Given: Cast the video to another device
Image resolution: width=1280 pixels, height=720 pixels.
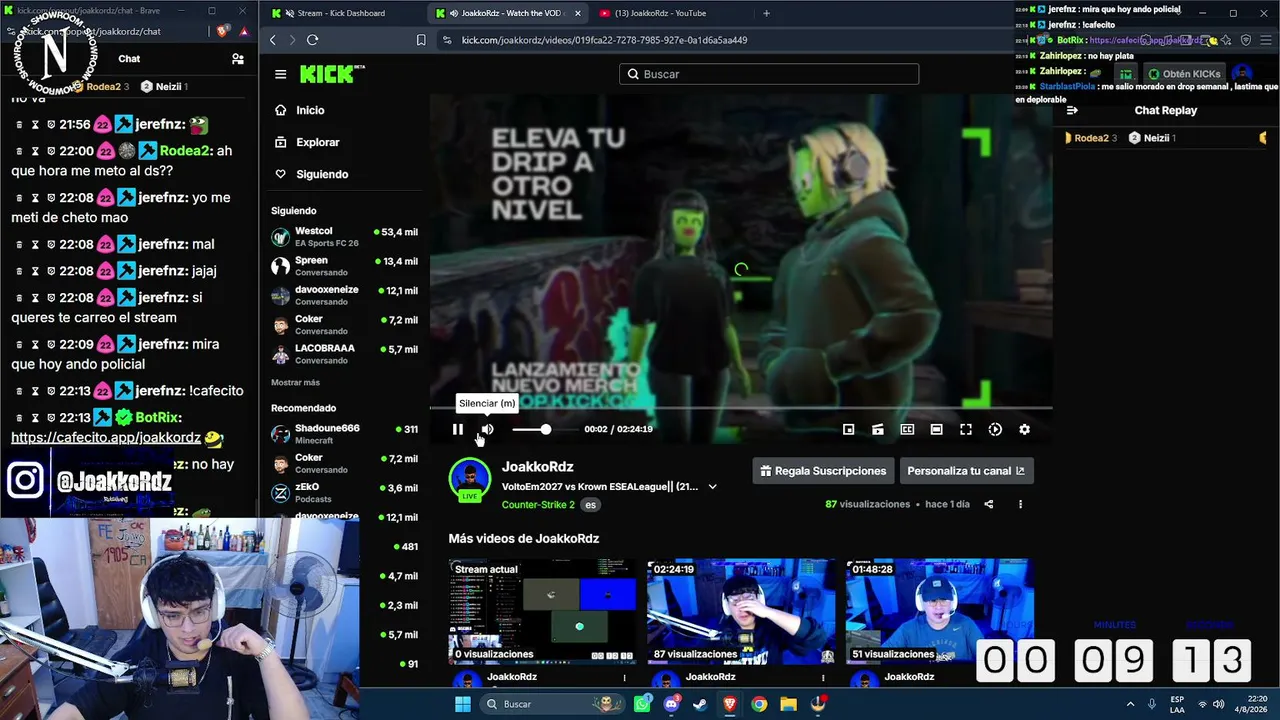Looking at the screenshot, I should pos(878,429).
